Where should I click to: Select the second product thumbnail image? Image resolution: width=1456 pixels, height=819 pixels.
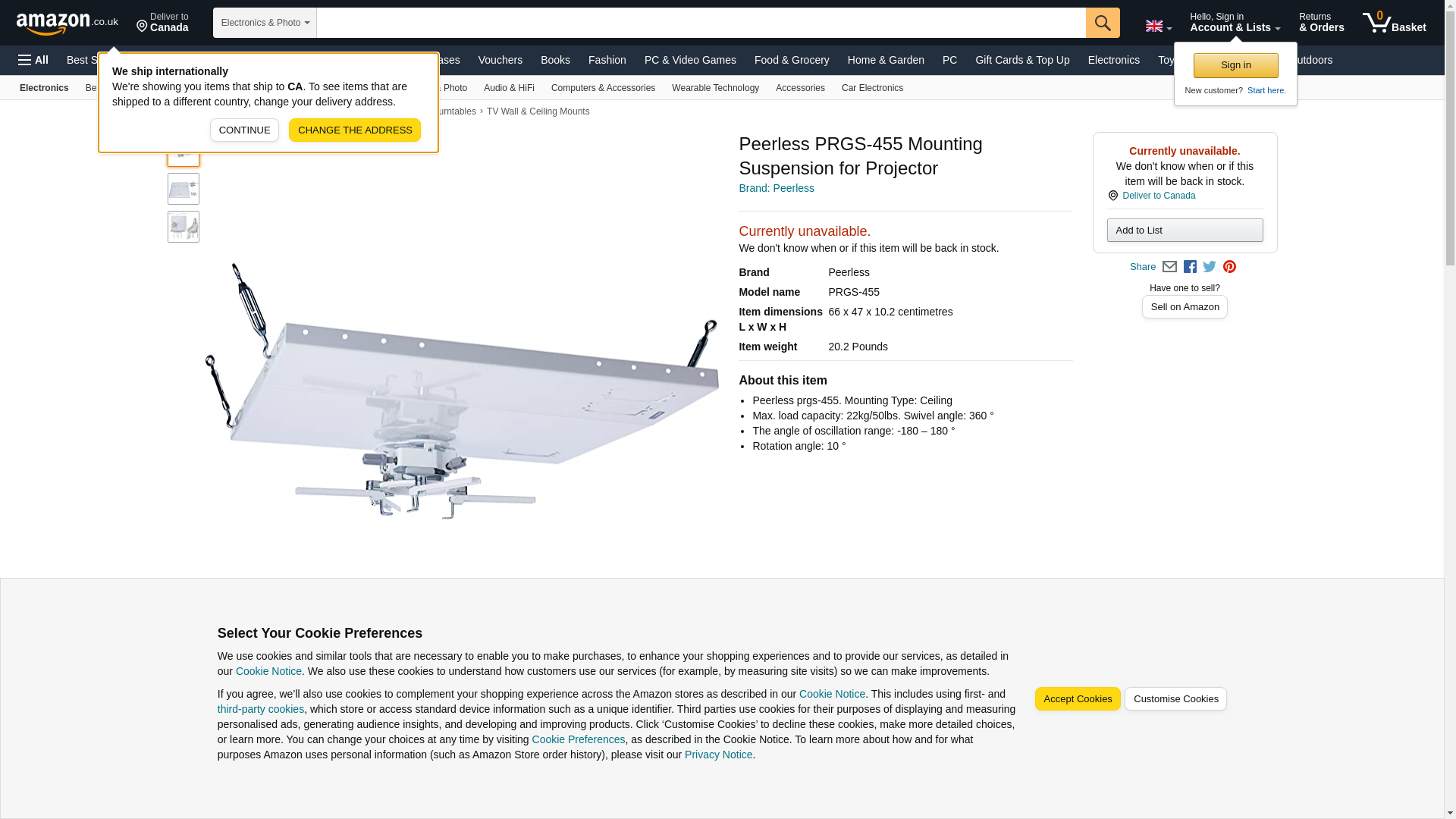pyautogui.click(x=184, y=189)
